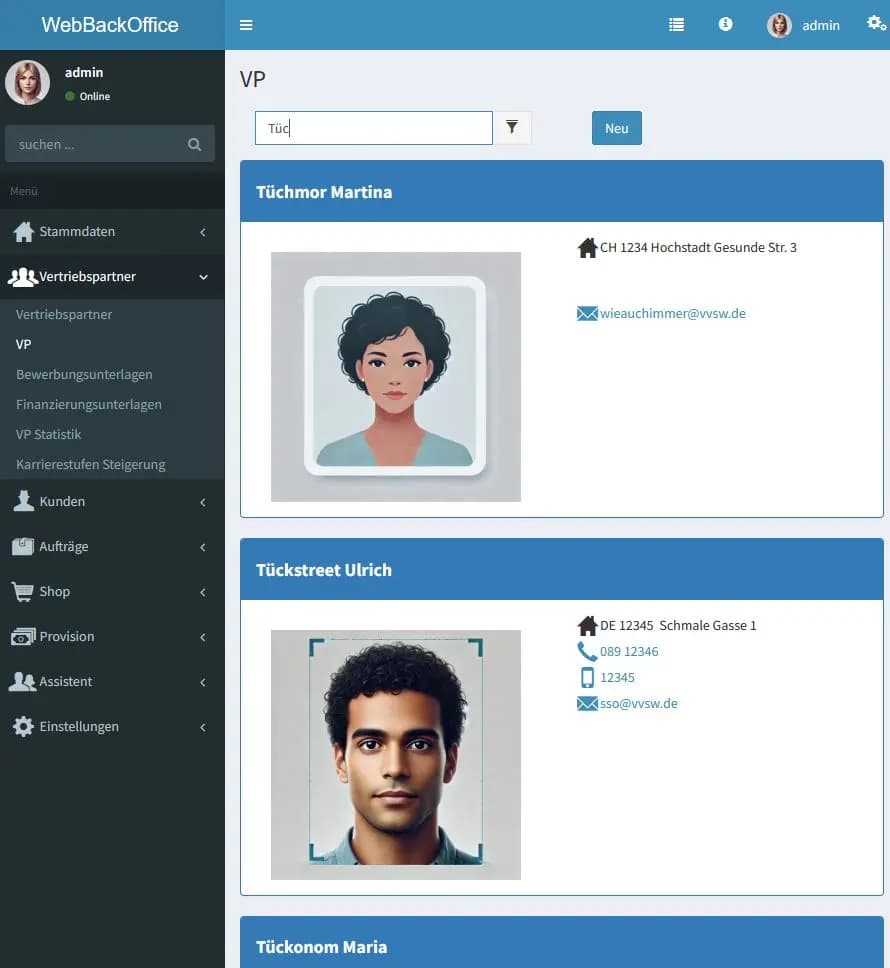
Task: Open settings gears icon at top right
Action: pyautogui.click(x=876, y=24)
